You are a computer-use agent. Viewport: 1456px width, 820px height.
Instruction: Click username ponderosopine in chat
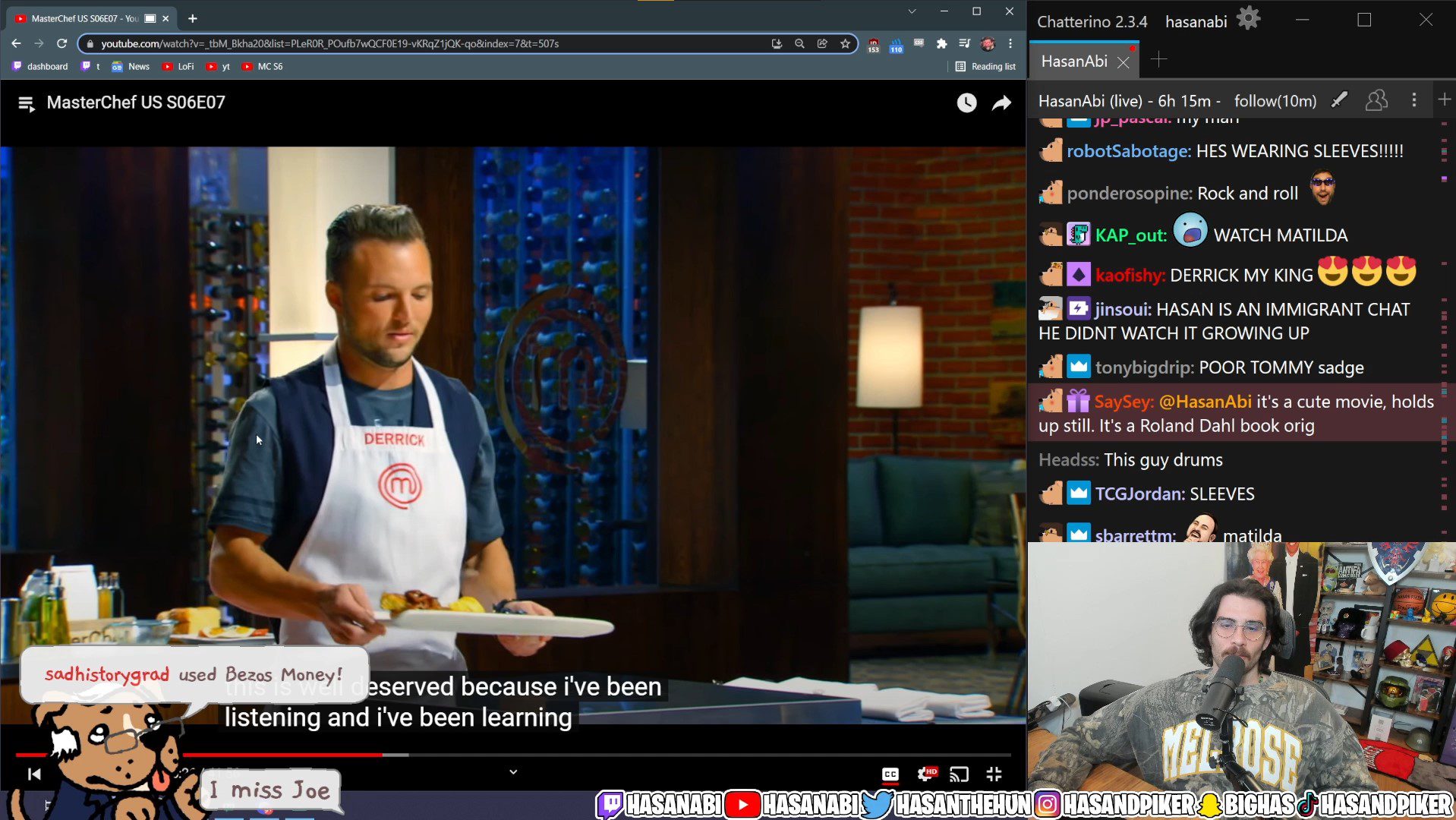(1130, 194)
